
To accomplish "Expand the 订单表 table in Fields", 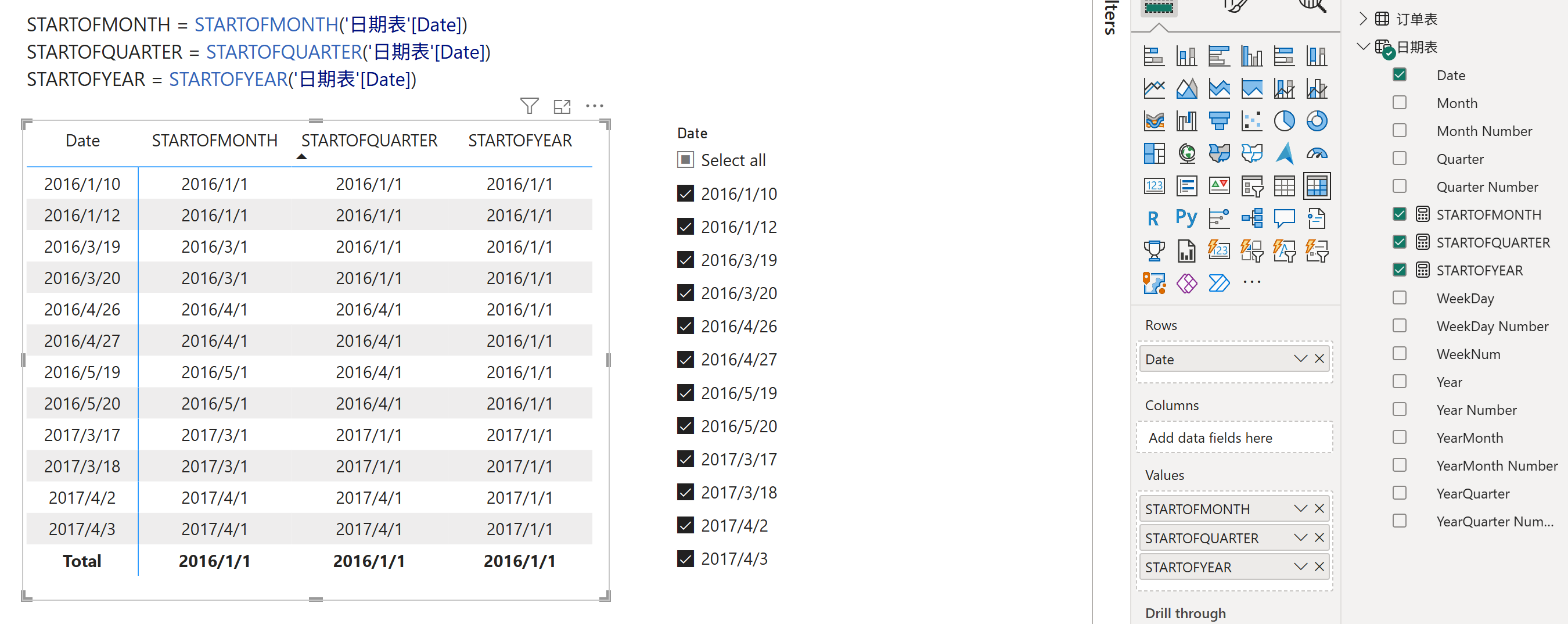I will click(1363, 19).
